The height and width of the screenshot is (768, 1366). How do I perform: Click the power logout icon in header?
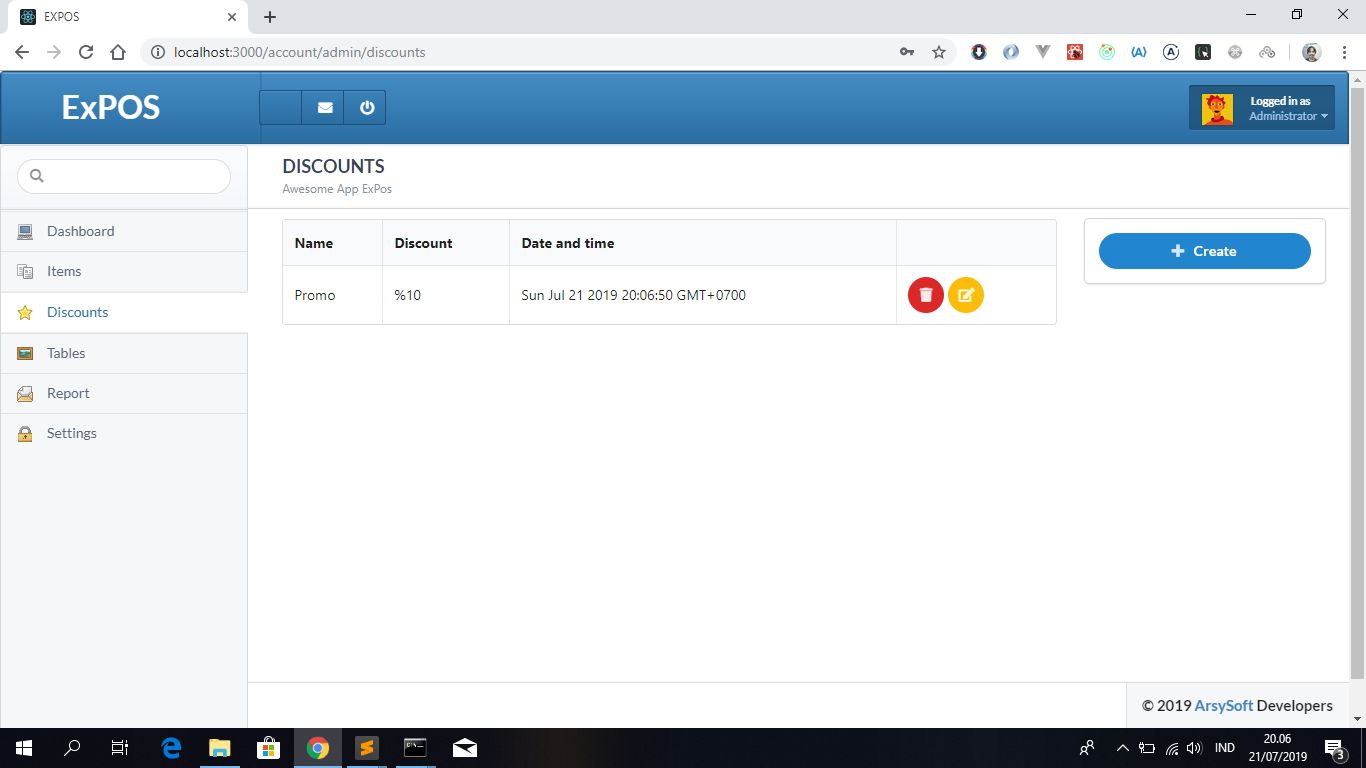[366, 108]
